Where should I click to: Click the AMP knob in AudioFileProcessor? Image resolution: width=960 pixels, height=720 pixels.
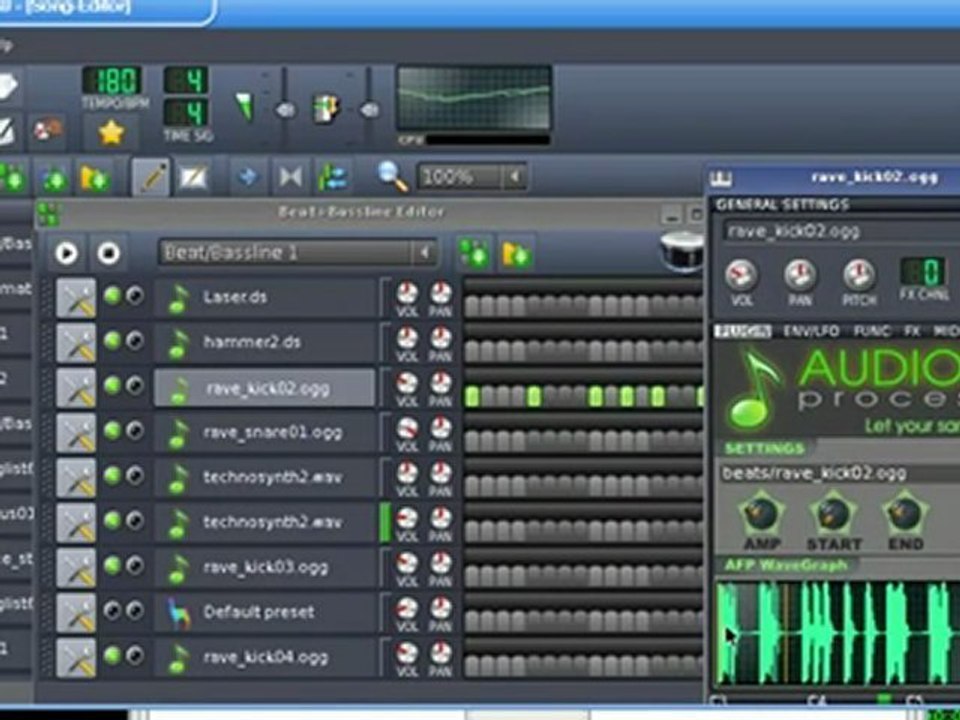tap(761, 512)
